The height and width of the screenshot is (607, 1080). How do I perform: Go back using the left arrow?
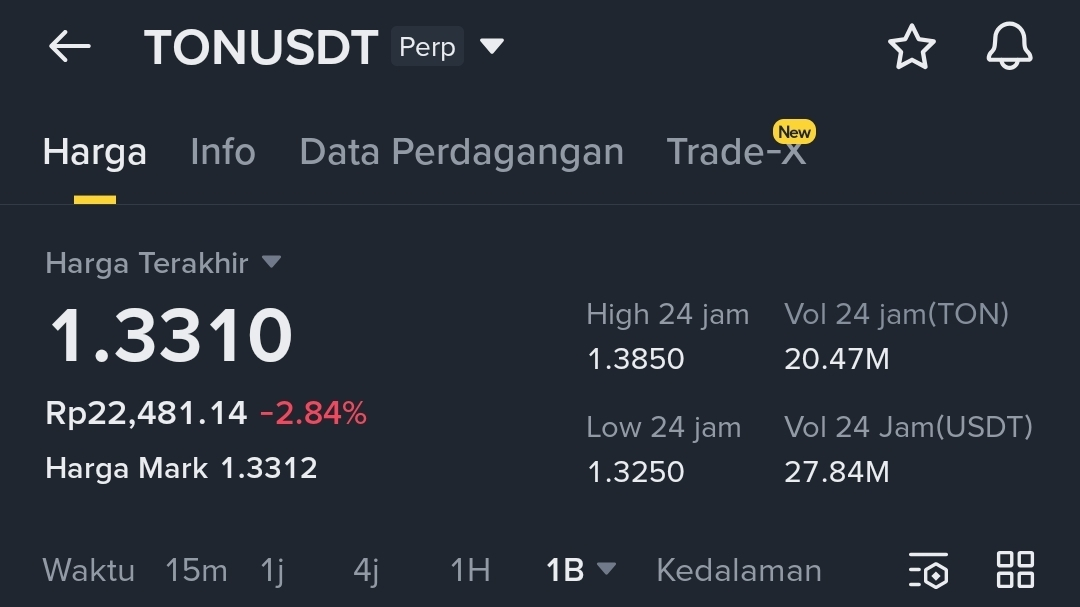[x=70, y=47]
